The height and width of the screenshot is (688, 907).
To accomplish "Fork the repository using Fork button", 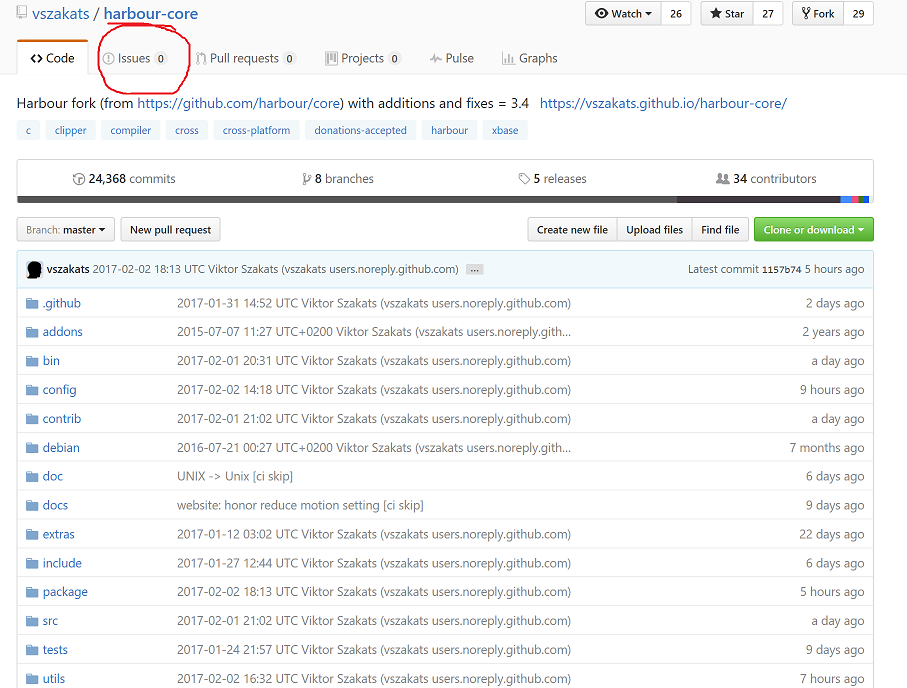I will tap(817, 14).
